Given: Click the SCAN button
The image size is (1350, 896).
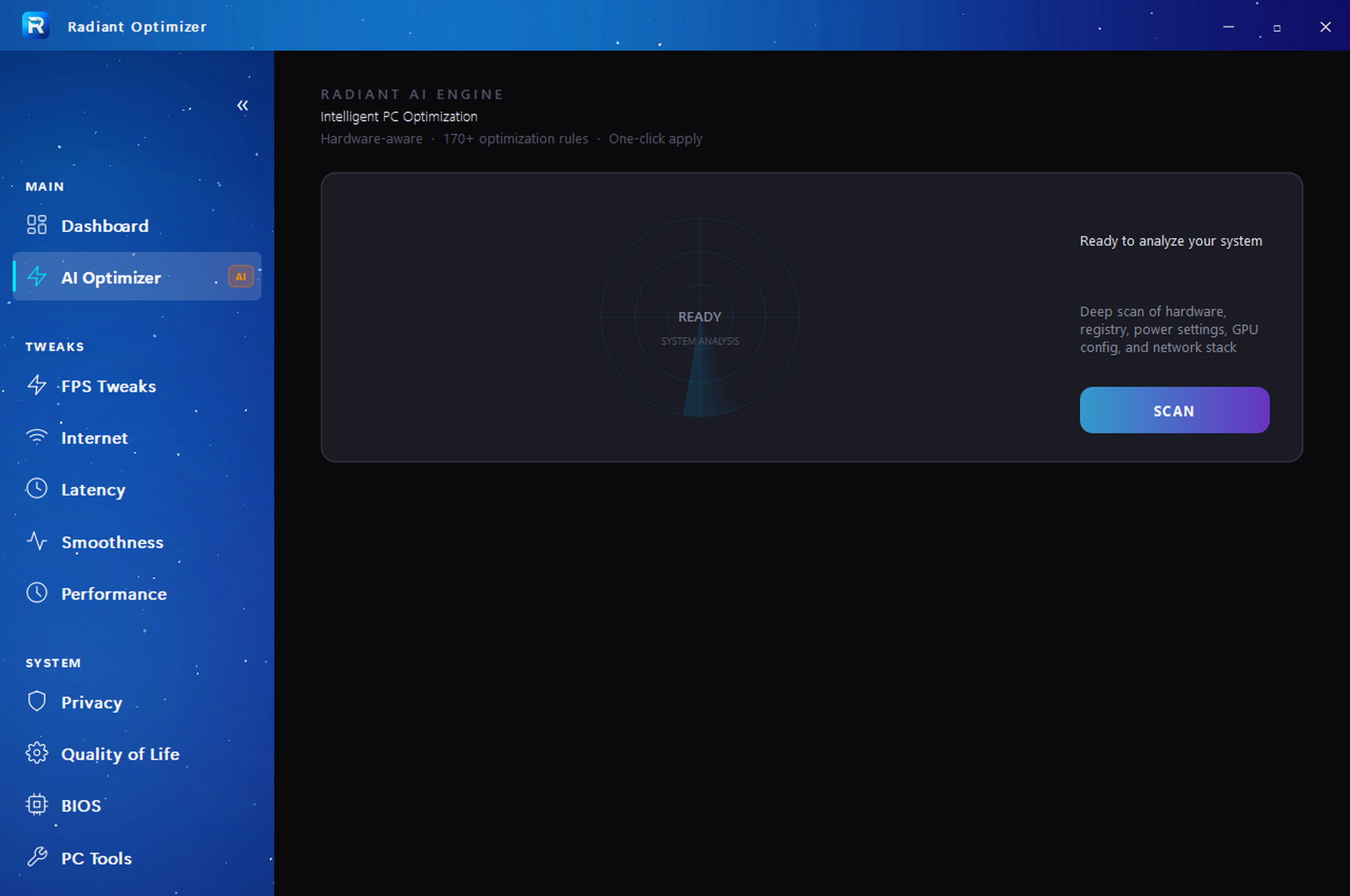Looking at the screenshot, I should click(1174, 410).
